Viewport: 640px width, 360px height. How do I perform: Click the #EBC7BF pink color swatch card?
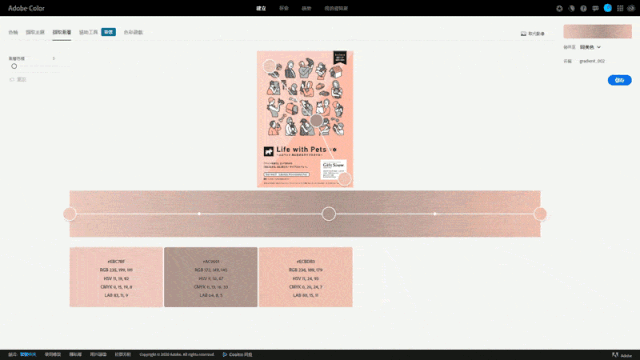pos(116,277)
